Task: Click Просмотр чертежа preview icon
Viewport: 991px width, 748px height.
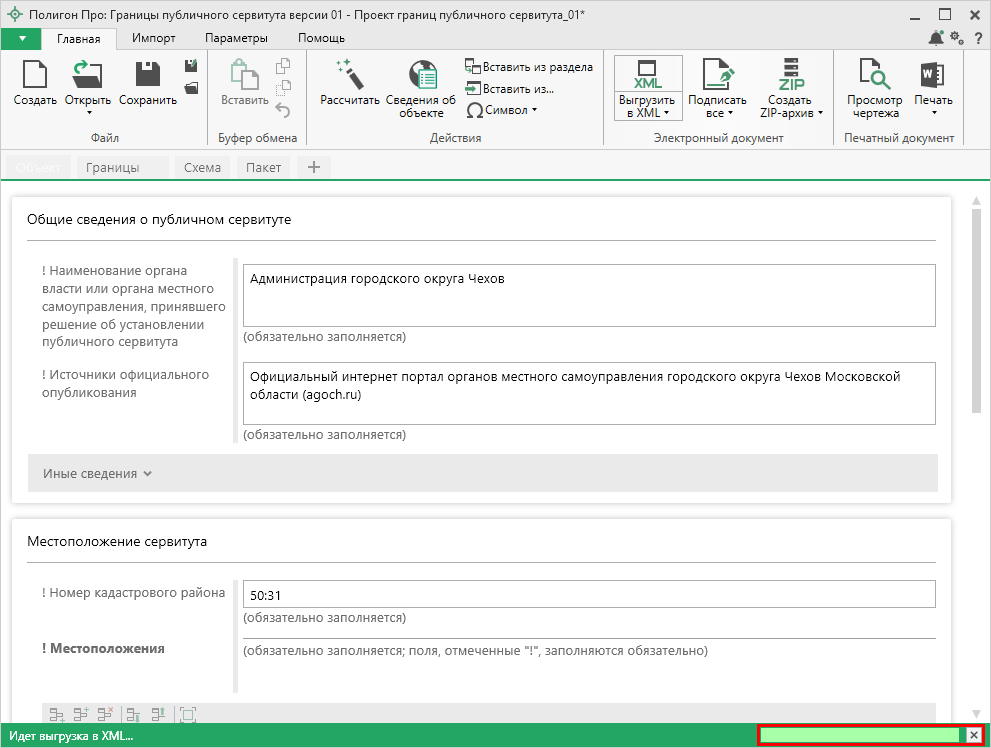Action: coord(873,76)
